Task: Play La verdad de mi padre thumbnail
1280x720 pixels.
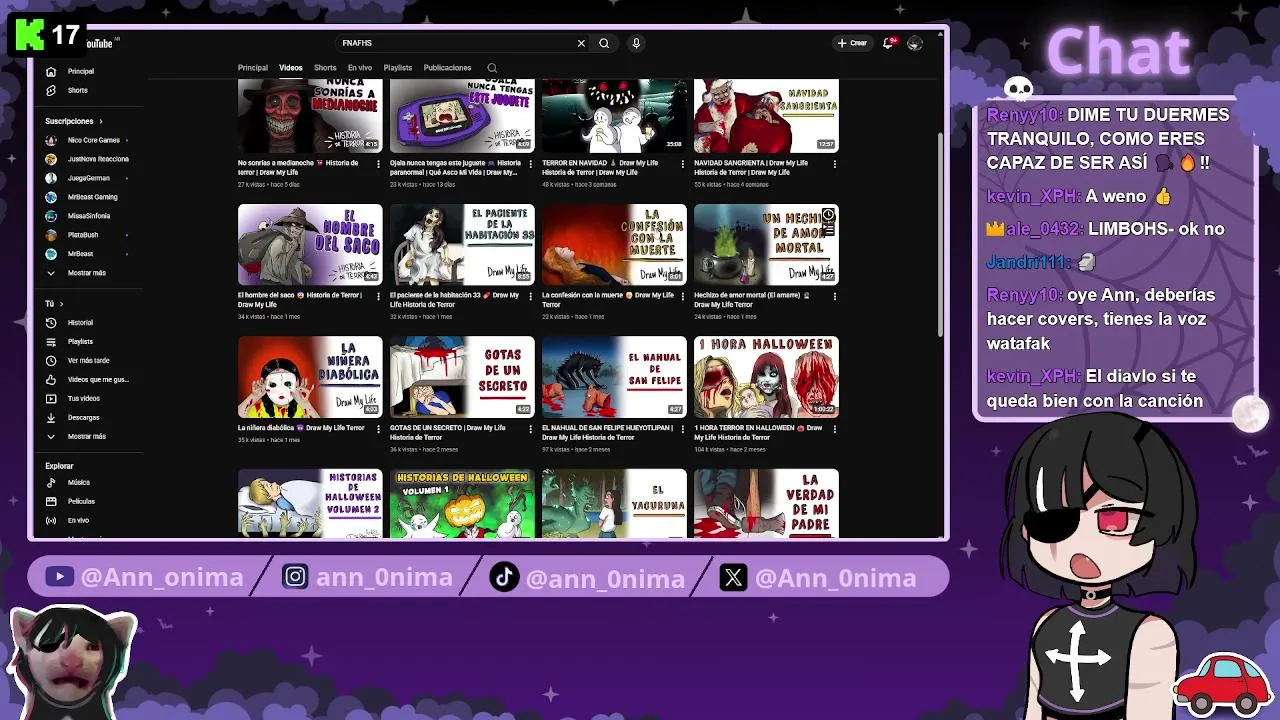Action: tap(766, 503)
